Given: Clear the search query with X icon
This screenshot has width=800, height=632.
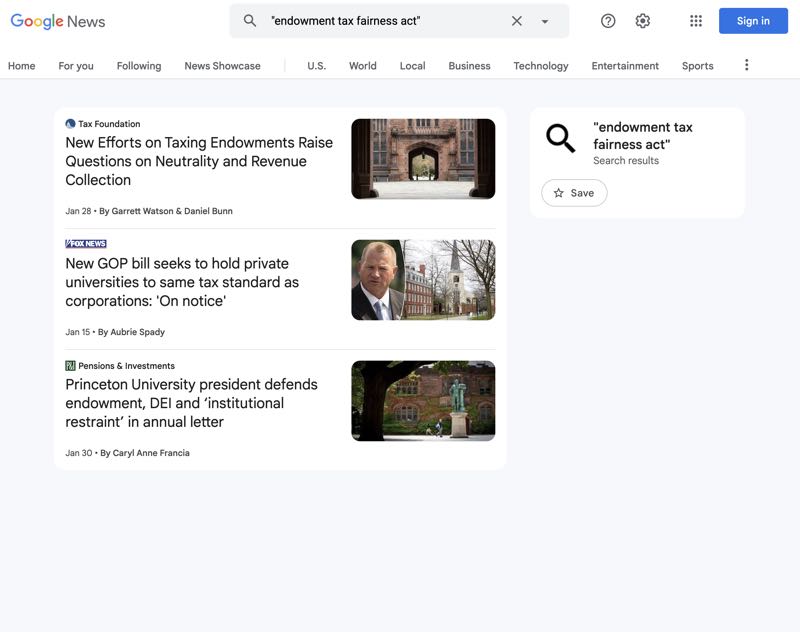Looking at the screenshot, I should point(517,21).
